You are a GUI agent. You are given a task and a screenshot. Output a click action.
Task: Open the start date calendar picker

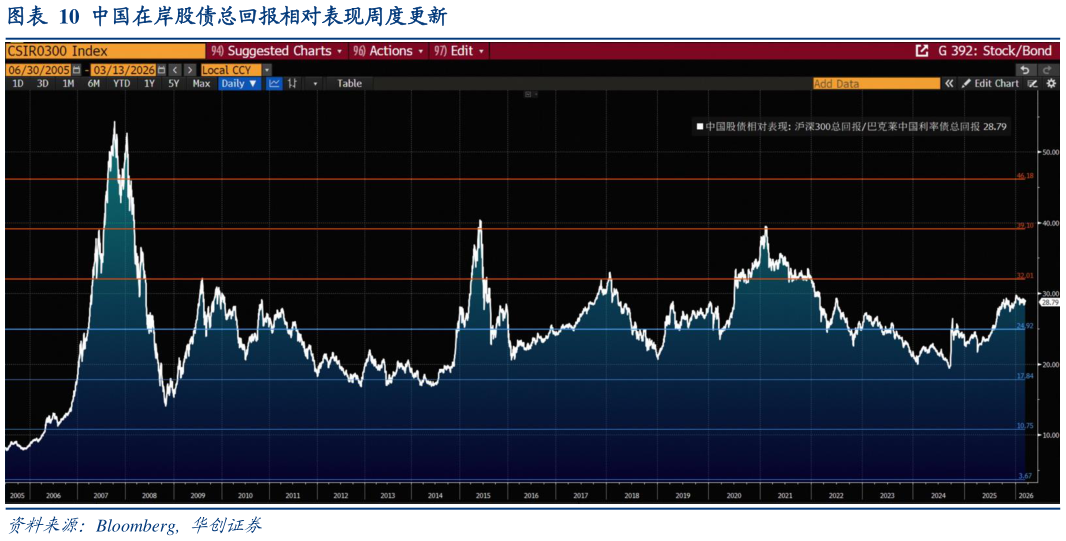(x=77, y=70)
